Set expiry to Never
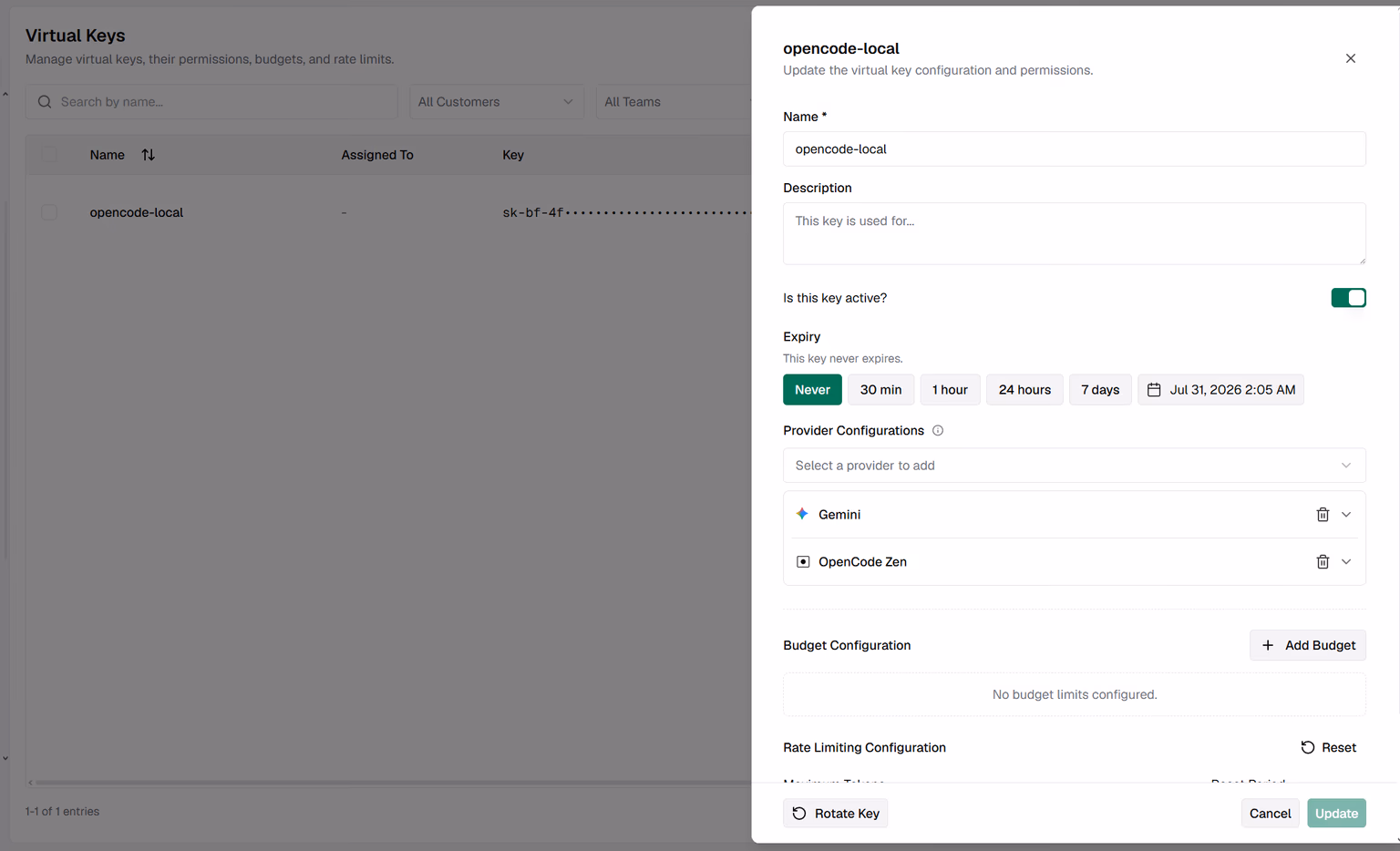Image resolution: width=1400 pixels, height=851 pixels. pos(812,390)
